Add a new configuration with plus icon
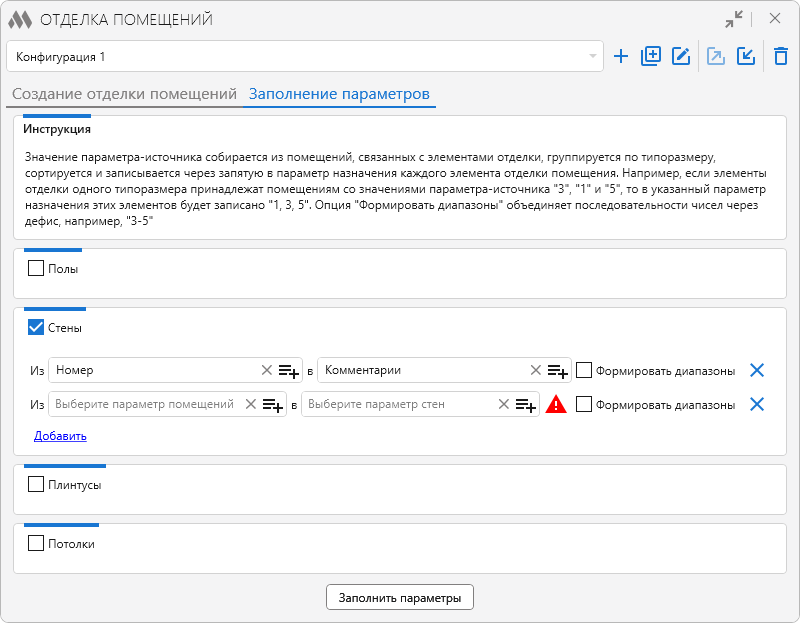Image resolution: width=800 pixels, height=623 pixels. coord(621,57)
